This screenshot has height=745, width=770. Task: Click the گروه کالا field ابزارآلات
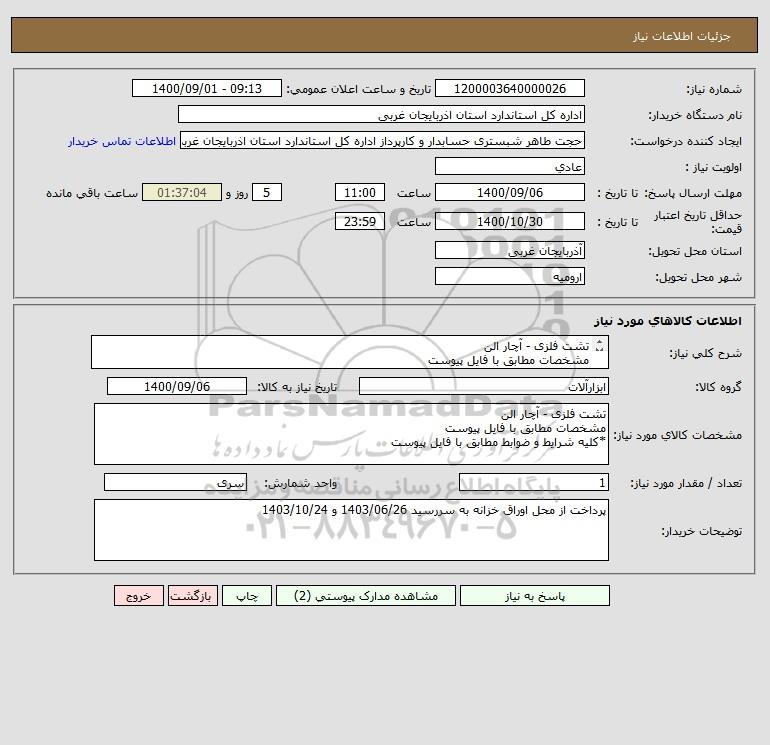coord(484,386)
